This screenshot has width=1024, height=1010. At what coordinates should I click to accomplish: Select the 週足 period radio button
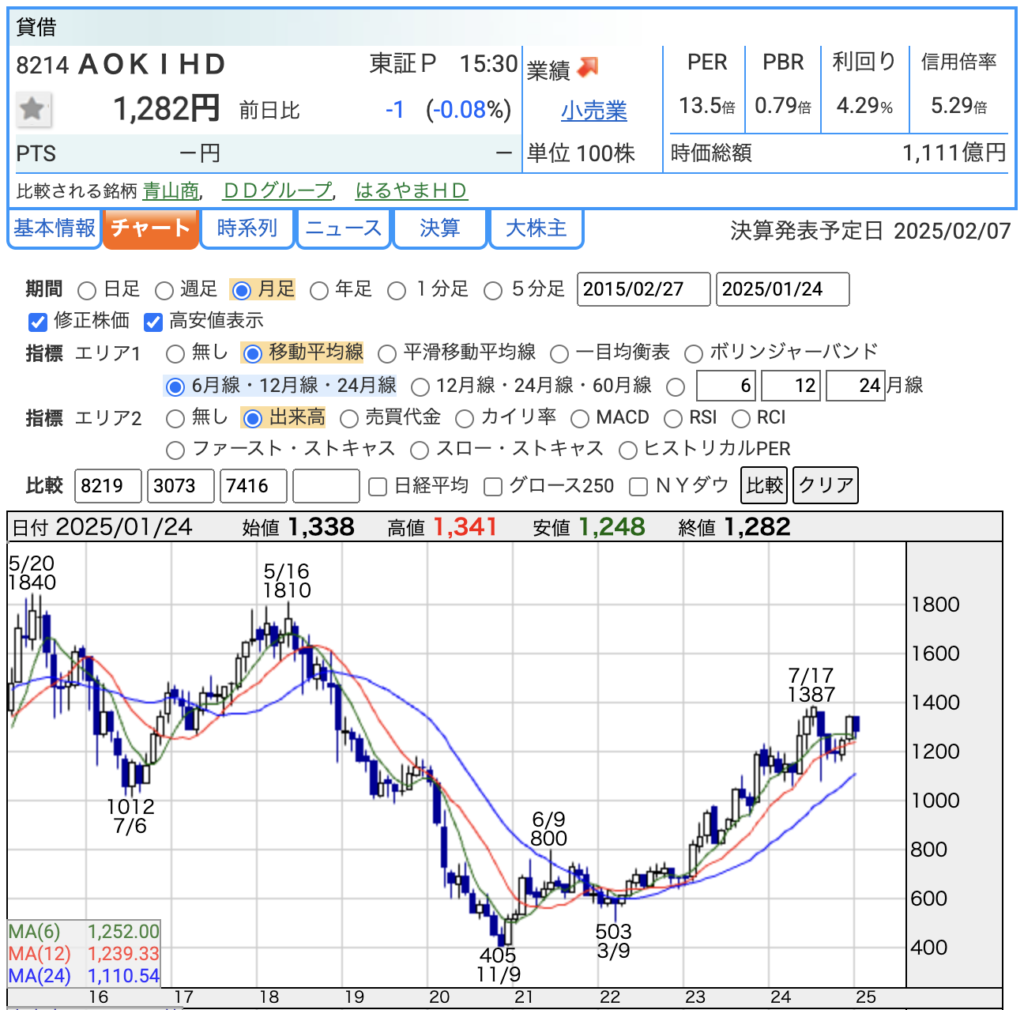[x=164, y=291]
